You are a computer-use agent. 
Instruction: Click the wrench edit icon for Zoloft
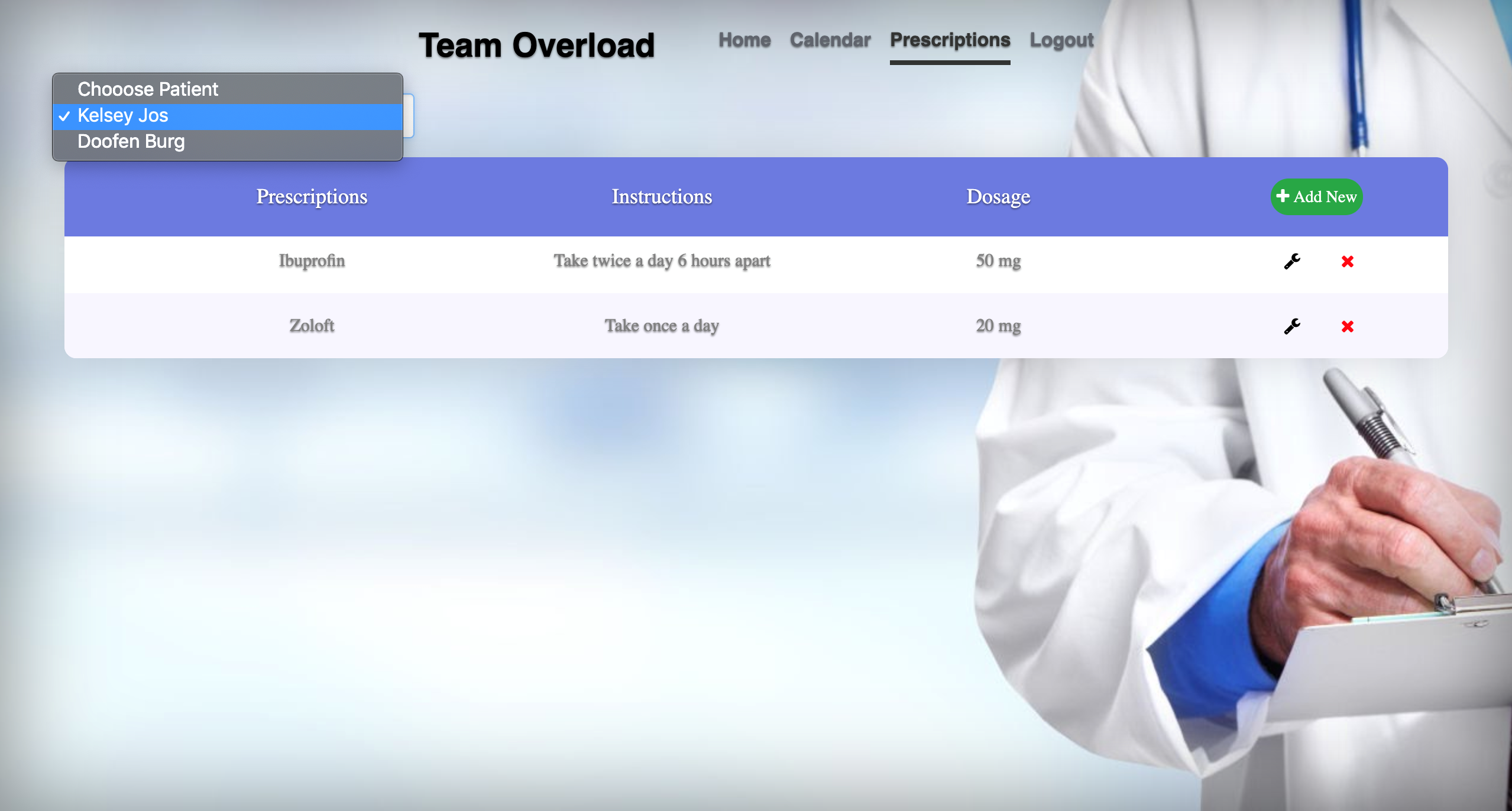[x=1292, y=326]
